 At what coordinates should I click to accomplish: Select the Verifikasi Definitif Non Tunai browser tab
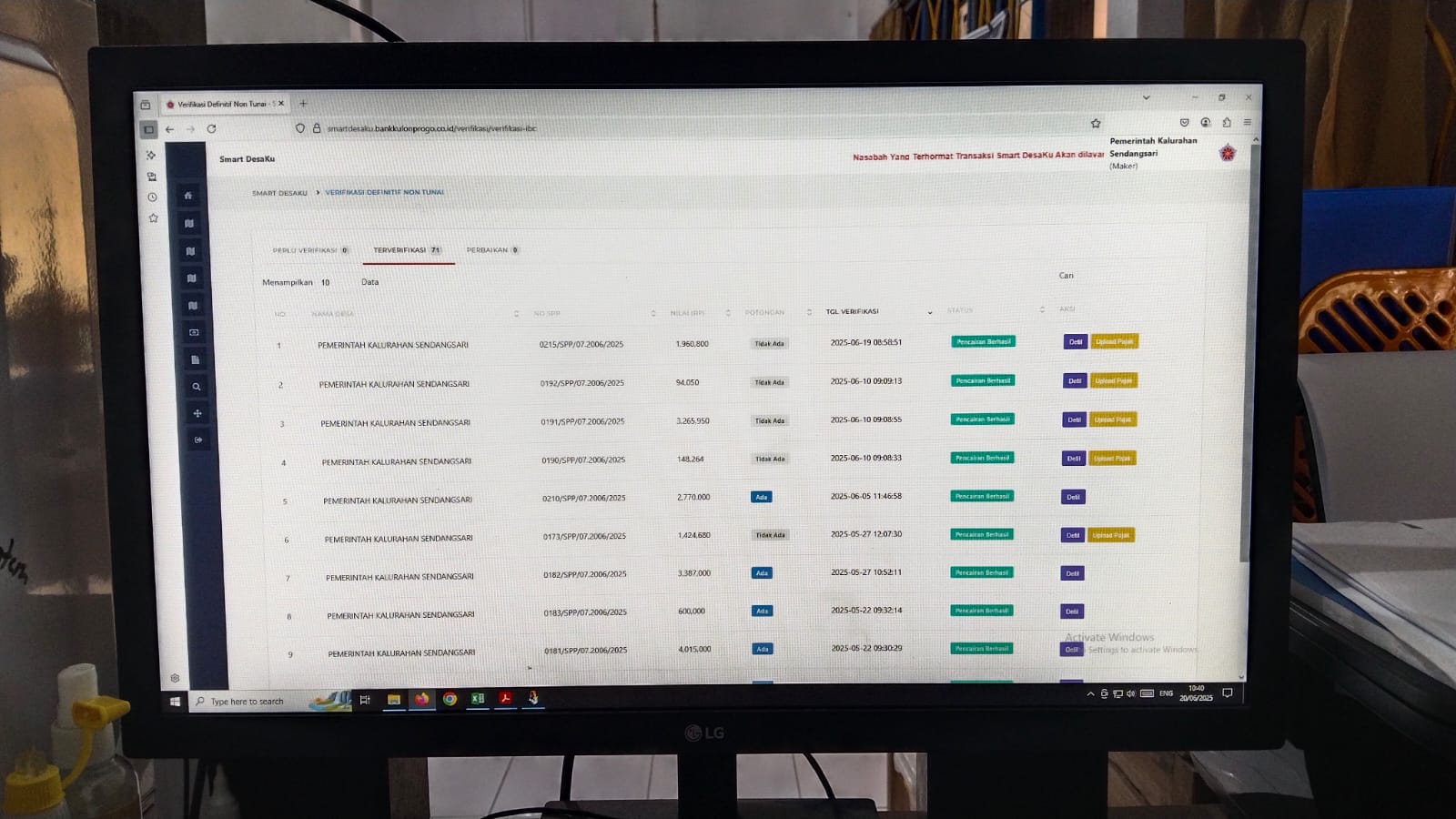point(225,104)
